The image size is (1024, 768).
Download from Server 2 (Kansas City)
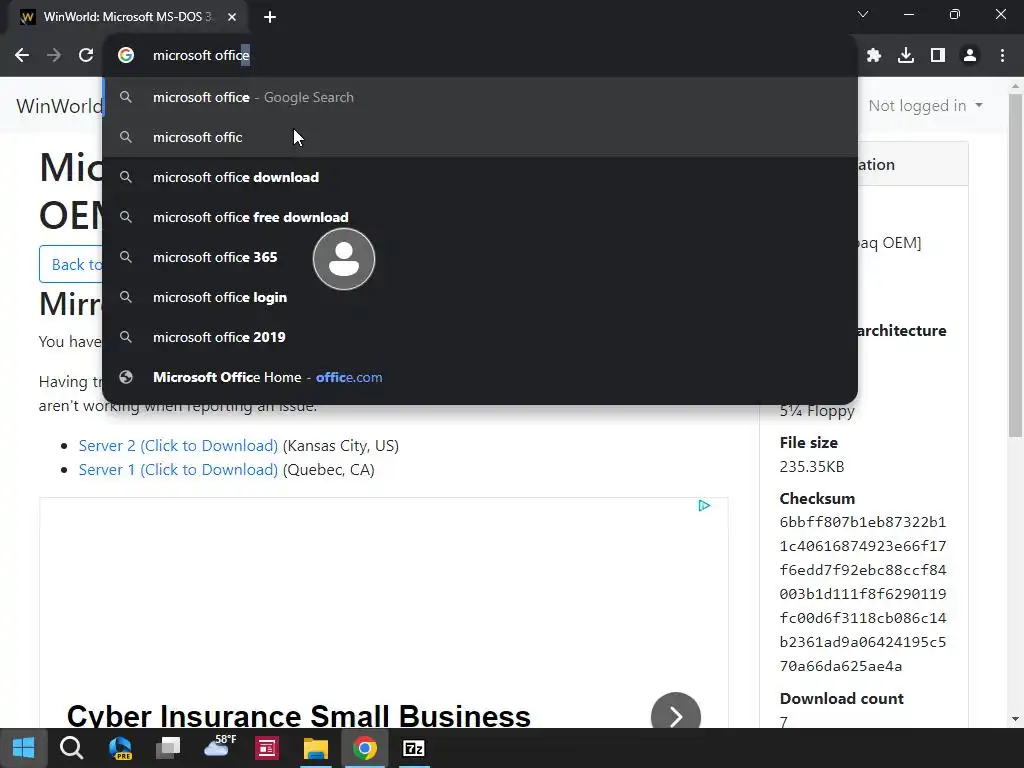click(178, 445)
